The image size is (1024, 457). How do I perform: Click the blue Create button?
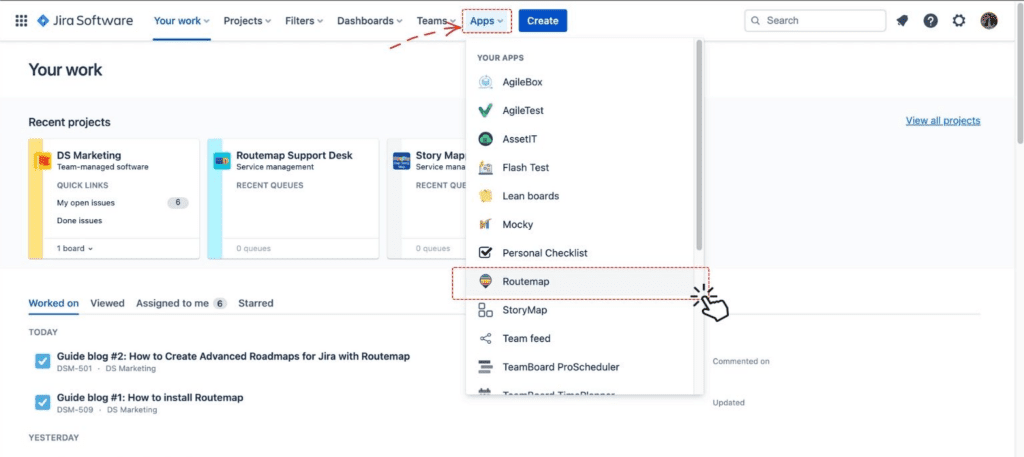coord(543,21)
